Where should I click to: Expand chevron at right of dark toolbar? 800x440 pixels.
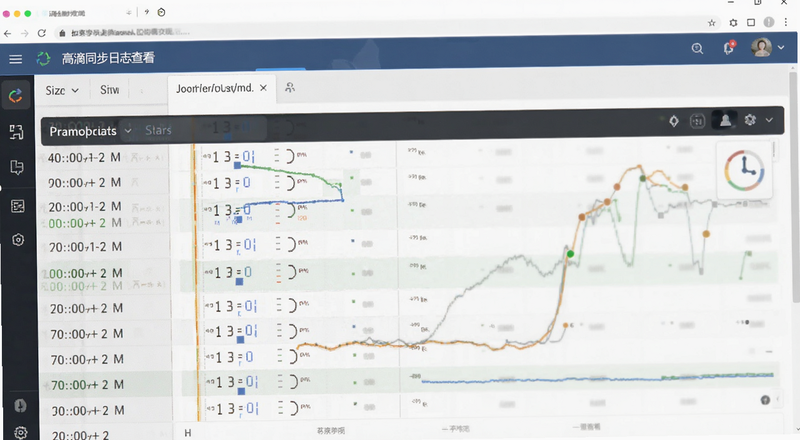769,120
